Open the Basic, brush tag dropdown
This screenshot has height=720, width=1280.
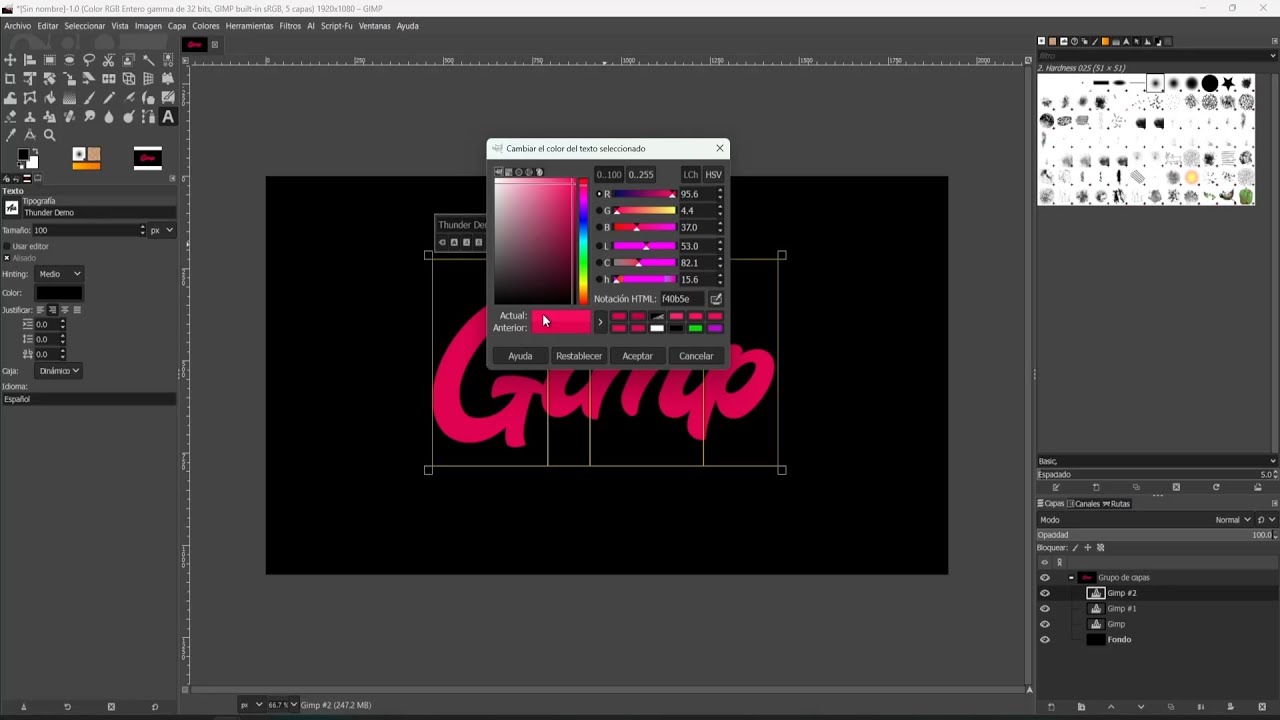tap(1157, 461)
